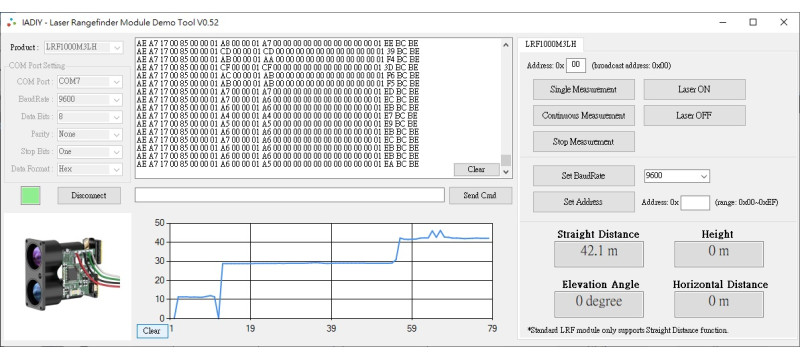Click the Continuous Measurement button
The width and height of the screenshot is (800, 360).
[x=584, y=116]
